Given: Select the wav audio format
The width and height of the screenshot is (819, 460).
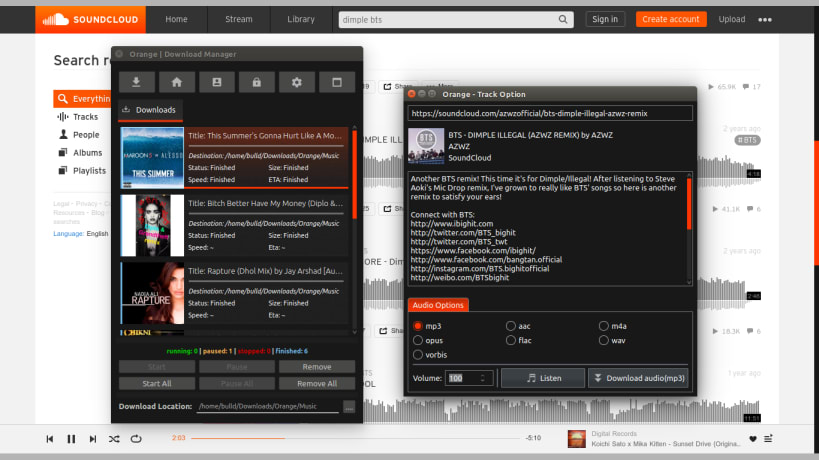Looking at the screenshot, I should (604, 340).
